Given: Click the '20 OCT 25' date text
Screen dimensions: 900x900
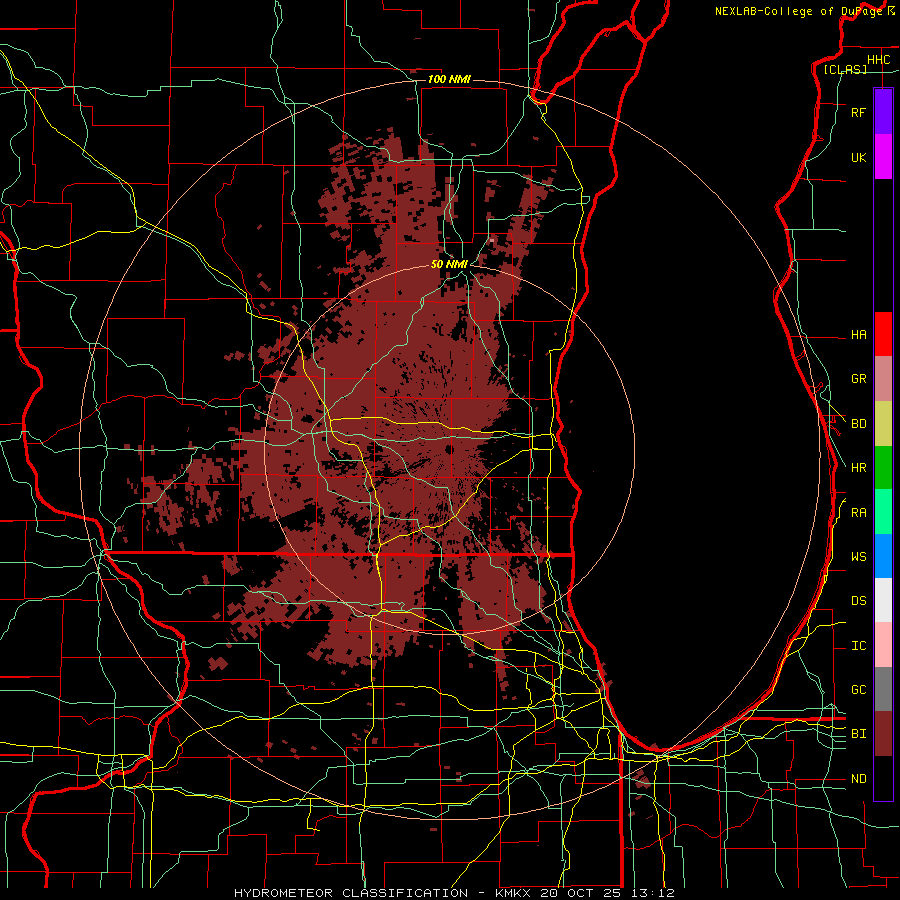Looking at the screenshot, I should click(582, 893).
